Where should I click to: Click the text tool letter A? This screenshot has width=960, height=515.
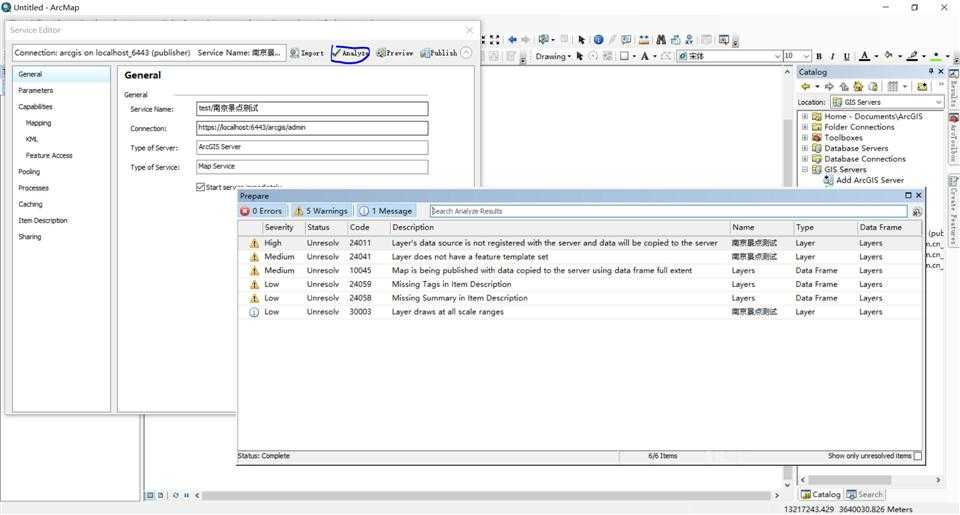pyautogui.click(x=645, y=56)
